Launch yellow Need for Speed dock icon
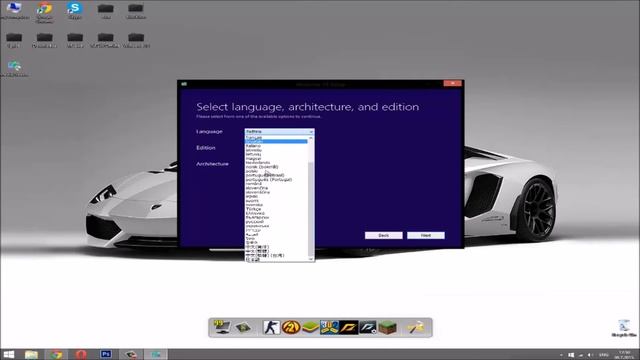 click(349, 327)
